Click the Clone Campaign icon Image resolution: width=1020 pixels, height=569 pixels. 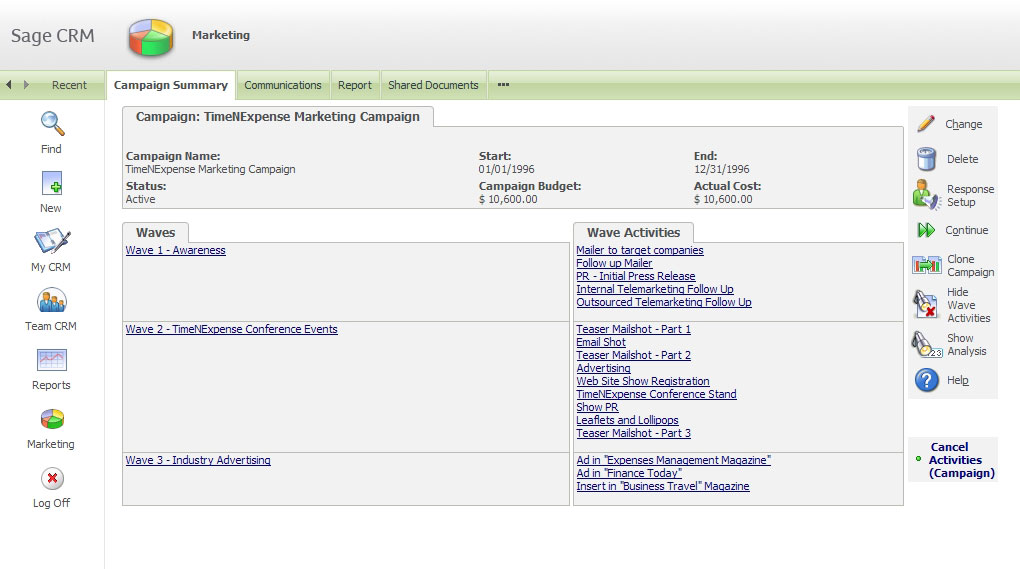[927, 265]
